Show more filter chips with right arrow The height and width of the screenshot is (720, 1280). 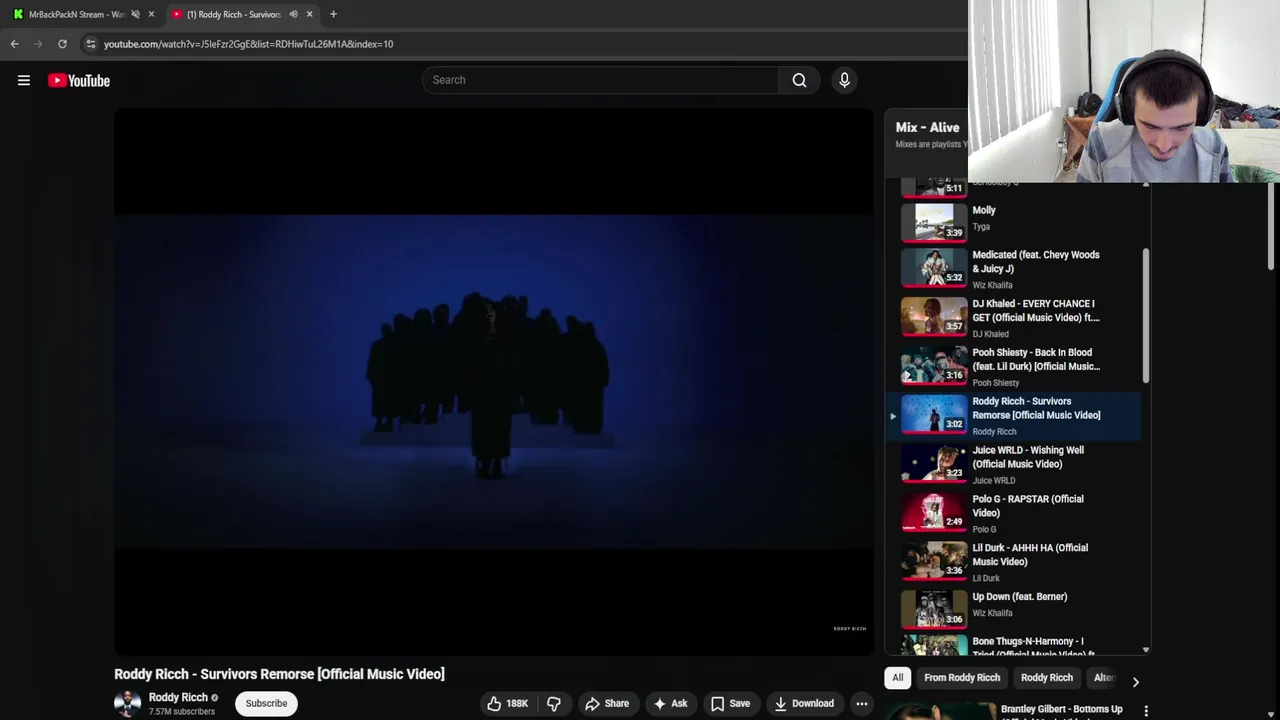pyautogui.click(x=1135, y=682)
